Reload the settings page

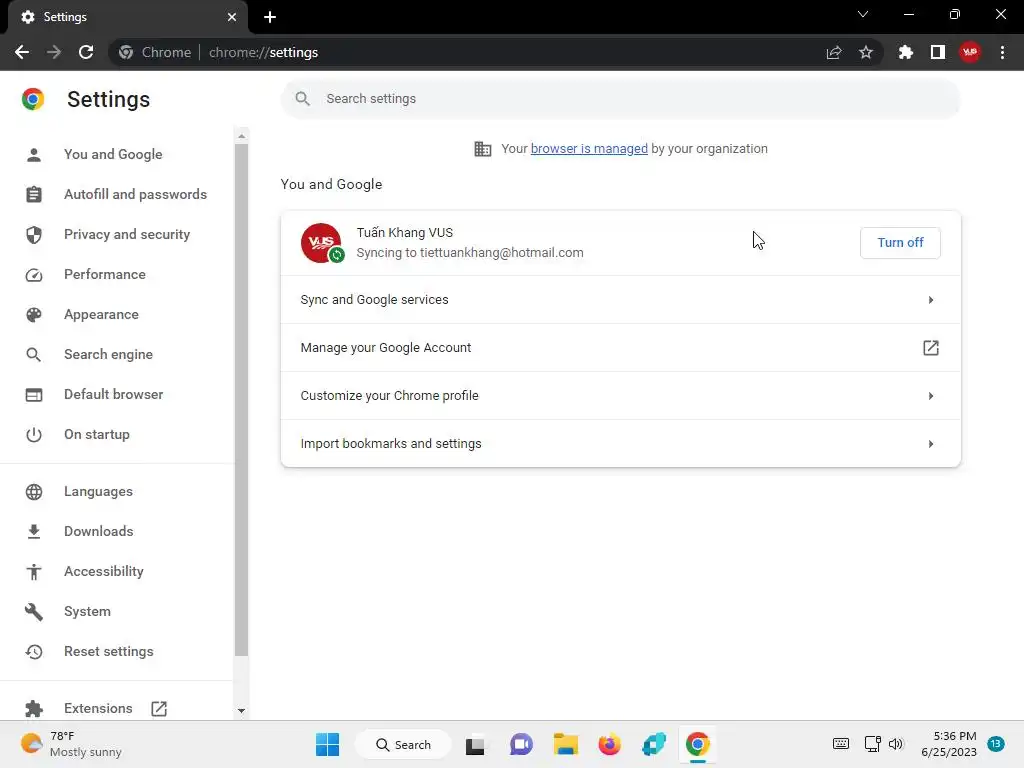pos(86,52)
